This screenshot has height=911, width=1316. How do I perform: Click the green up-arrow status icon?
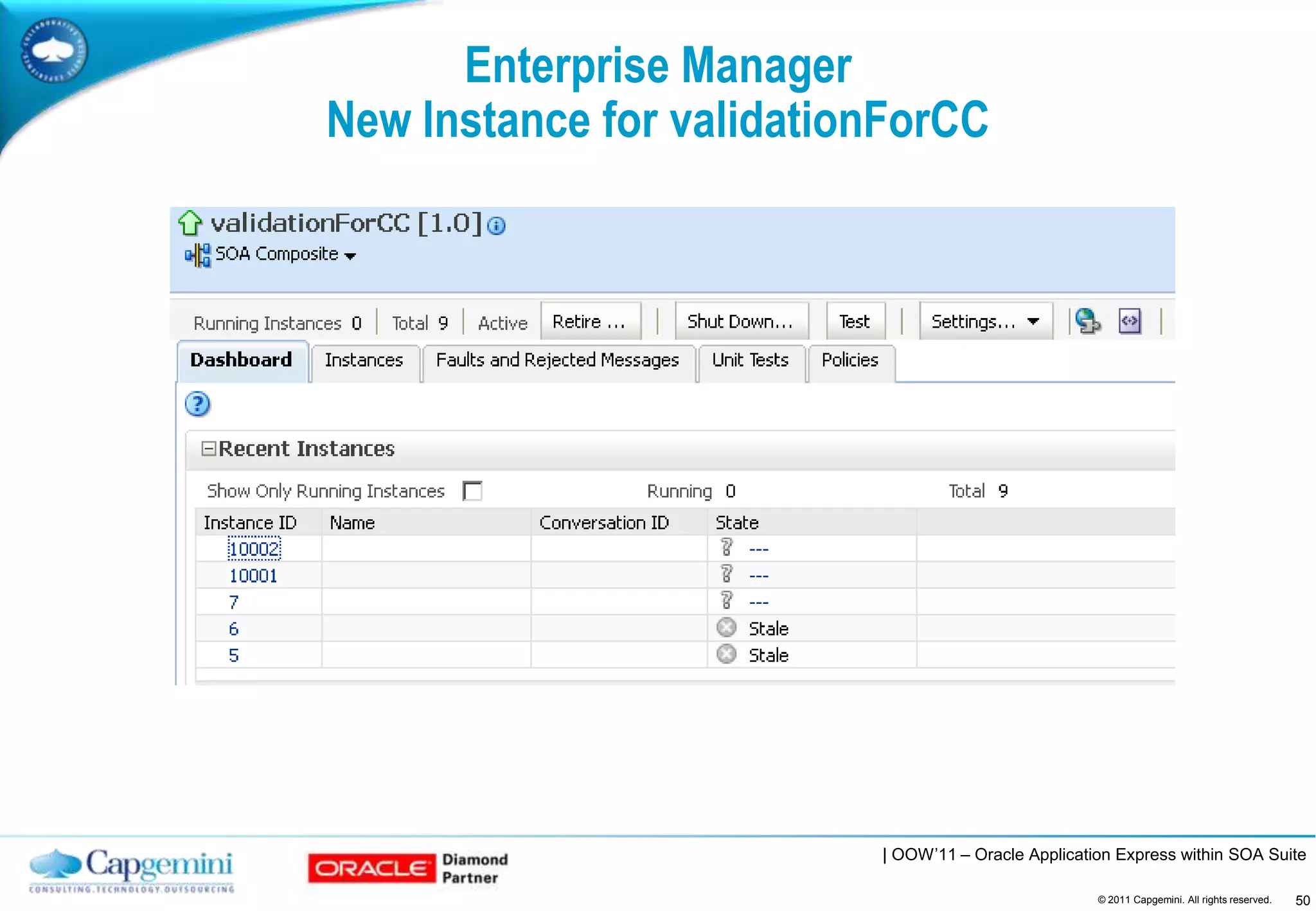pyautogui.click(x=190, y=223)
